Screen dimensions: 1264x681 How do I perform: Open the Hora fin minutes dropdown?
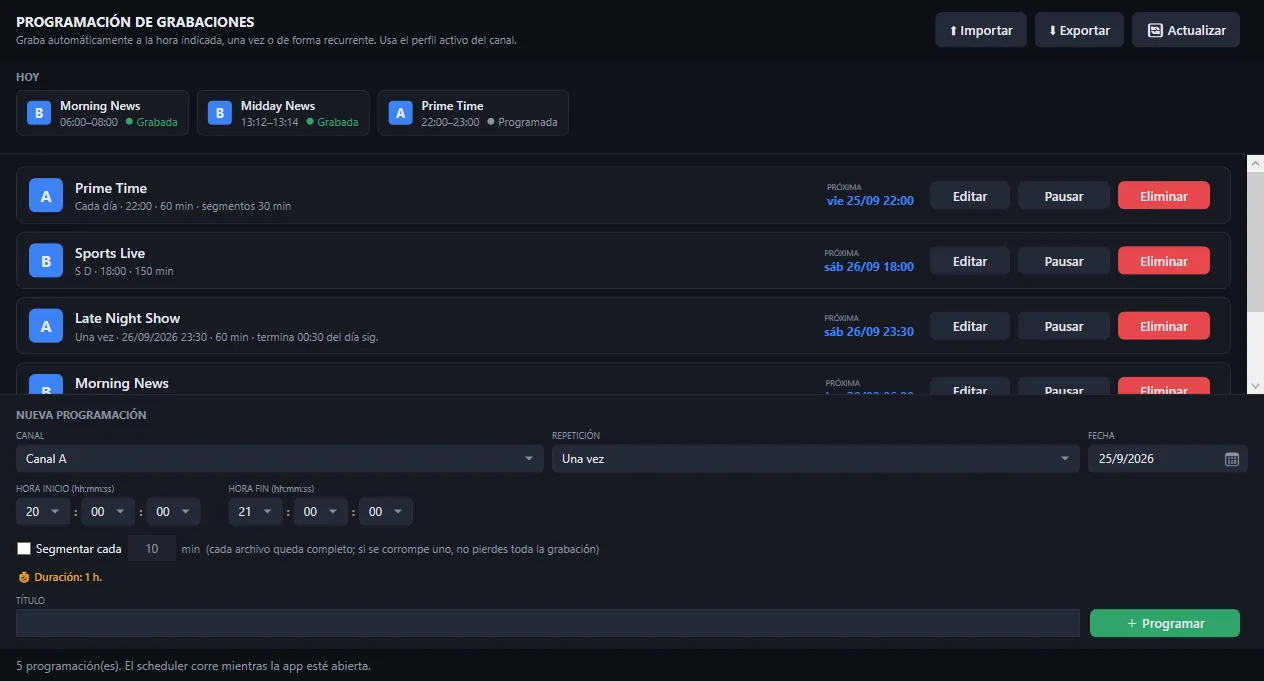pos(321,512)
